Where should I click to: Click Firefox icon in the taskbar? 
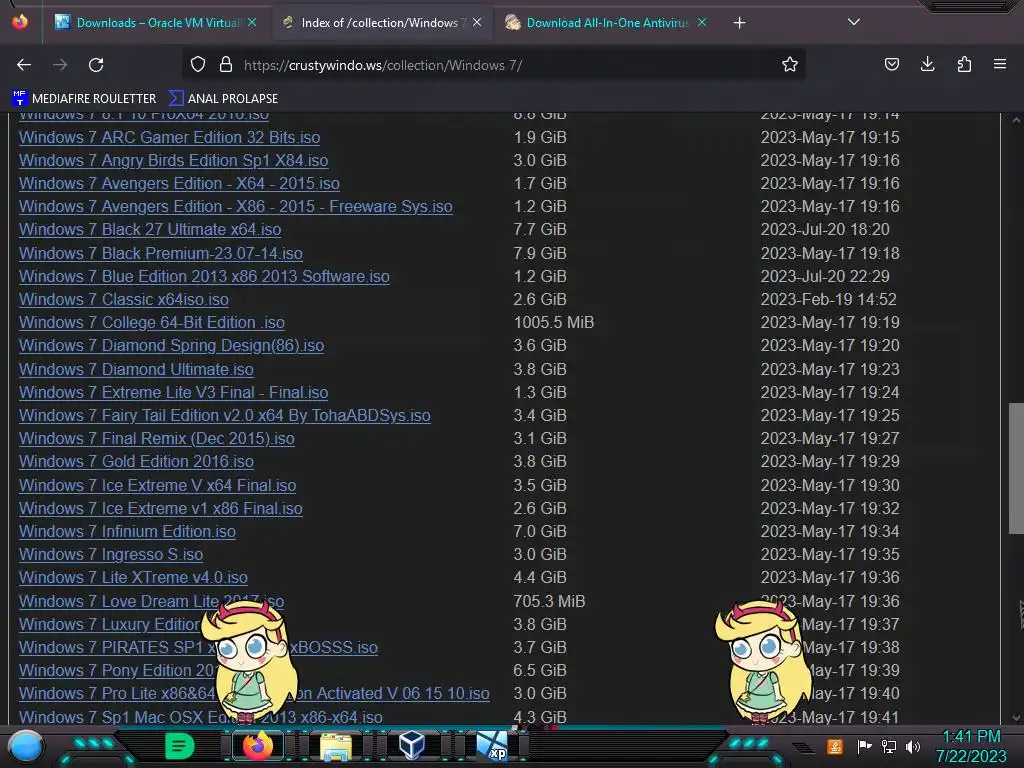(x=257, y=745)
